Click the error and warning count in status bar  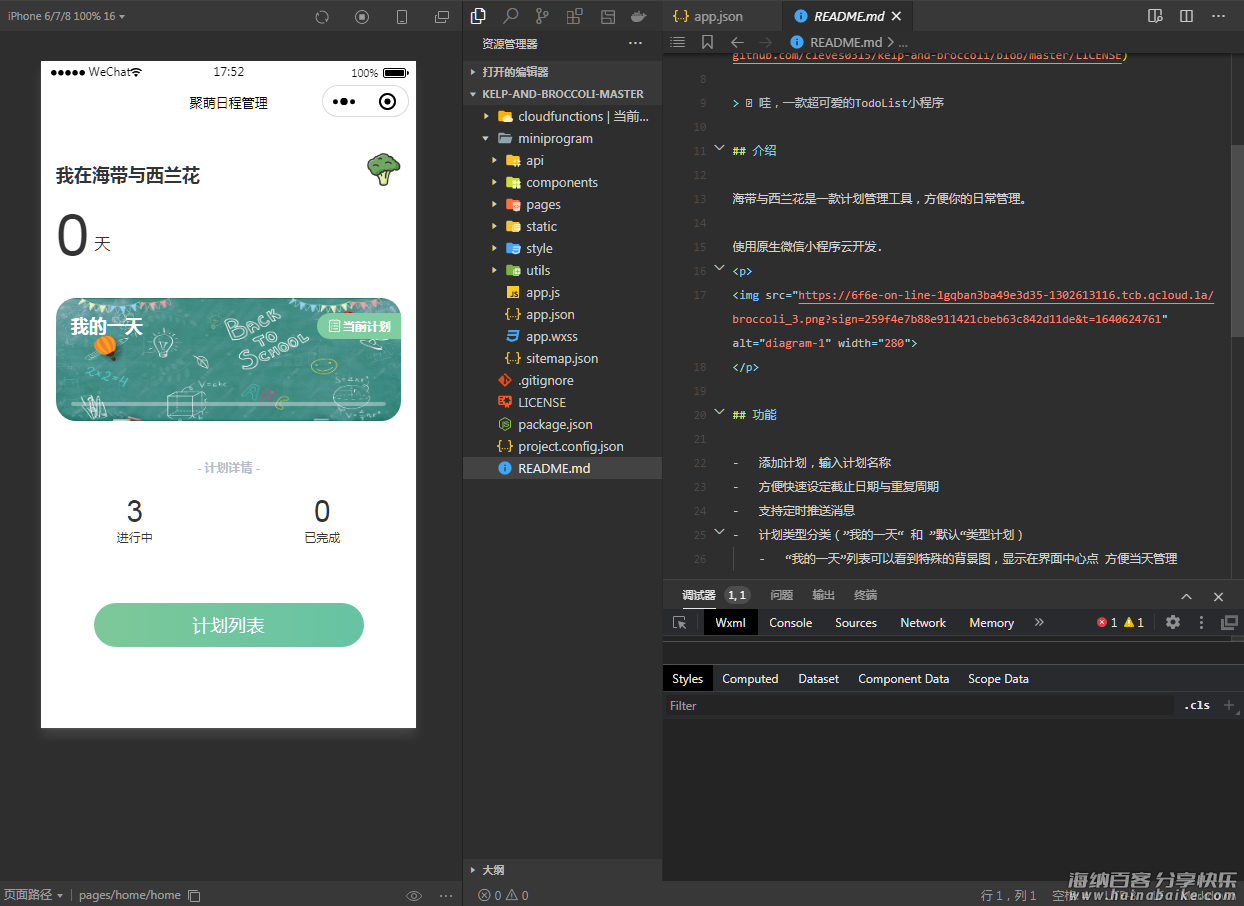point(503,895)
